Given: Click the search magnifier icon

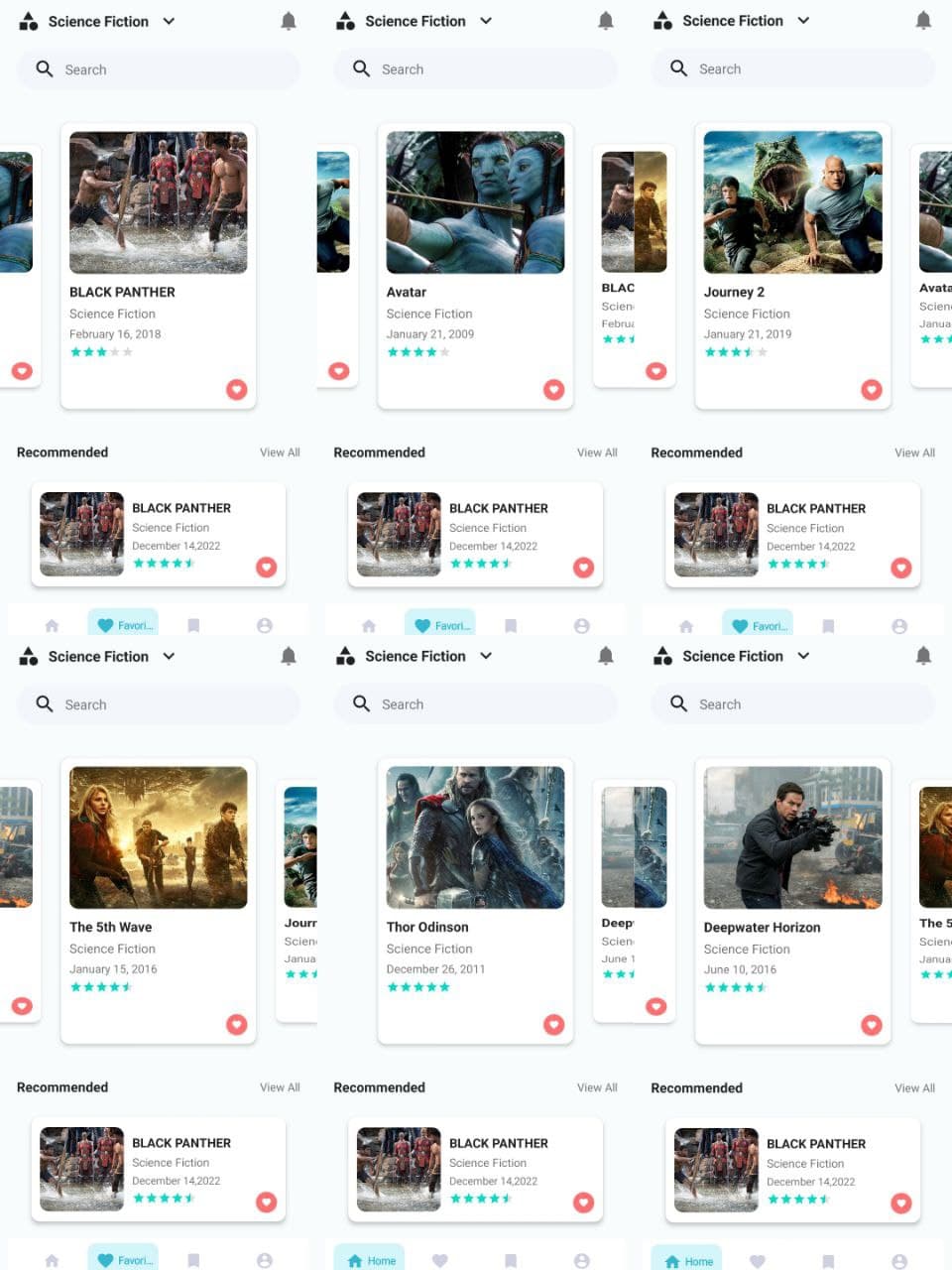Looking at the screenshot, I should coord(45,69).
